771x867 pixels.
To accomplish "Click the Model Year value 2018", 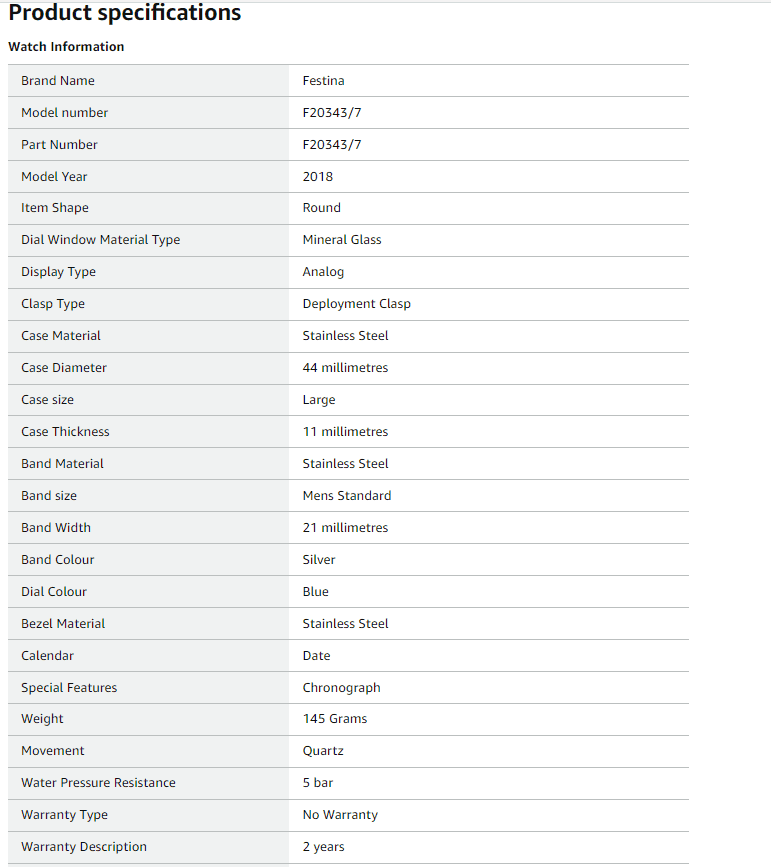I will 317,177.
